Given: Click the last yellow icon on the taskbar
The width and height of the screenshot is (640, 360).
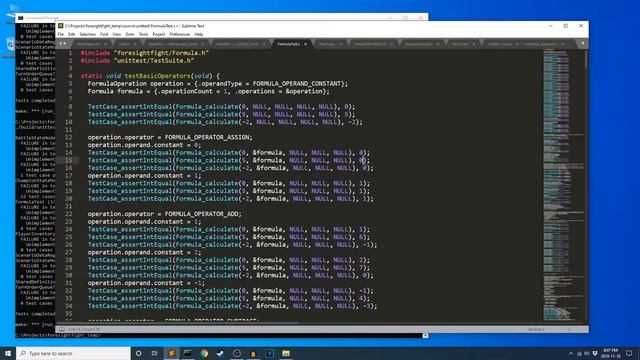Looking at the screenshot, I should pyautogui.click(x=286, y=353).
